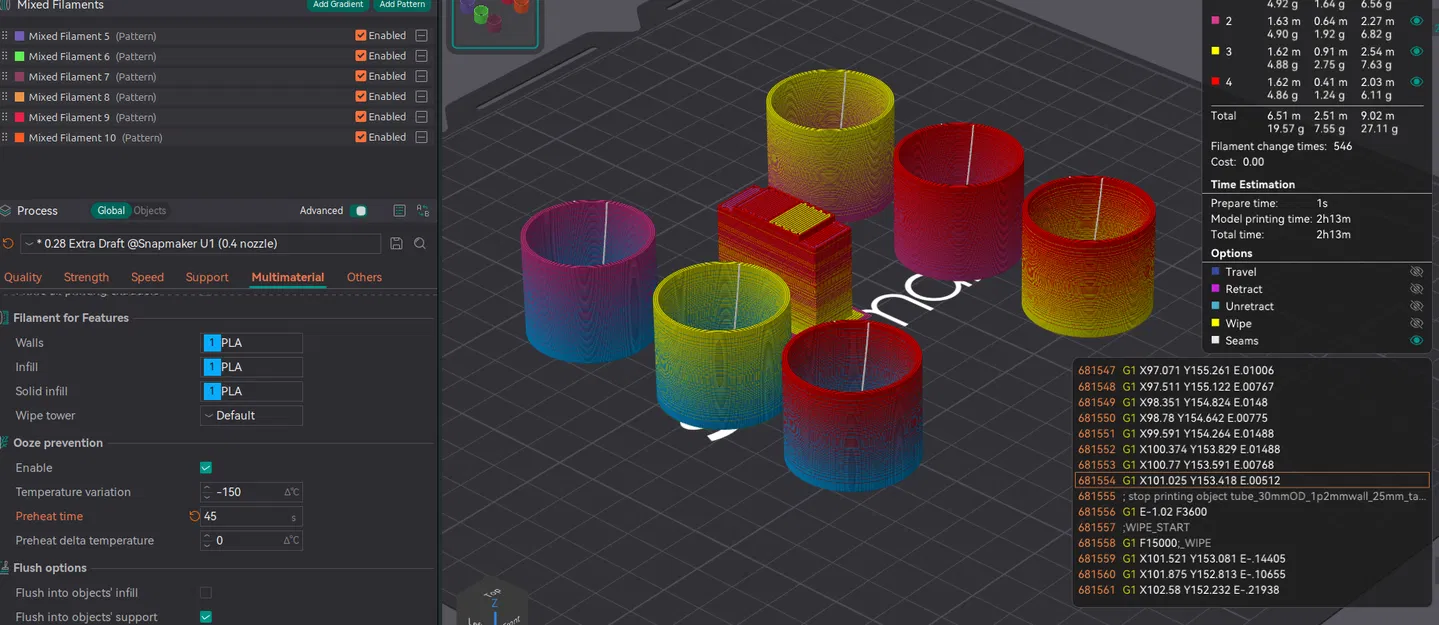Click the minus icon for Mixed Filament 7
Viewport: 1439px width, 625px height.
(421, 76)
